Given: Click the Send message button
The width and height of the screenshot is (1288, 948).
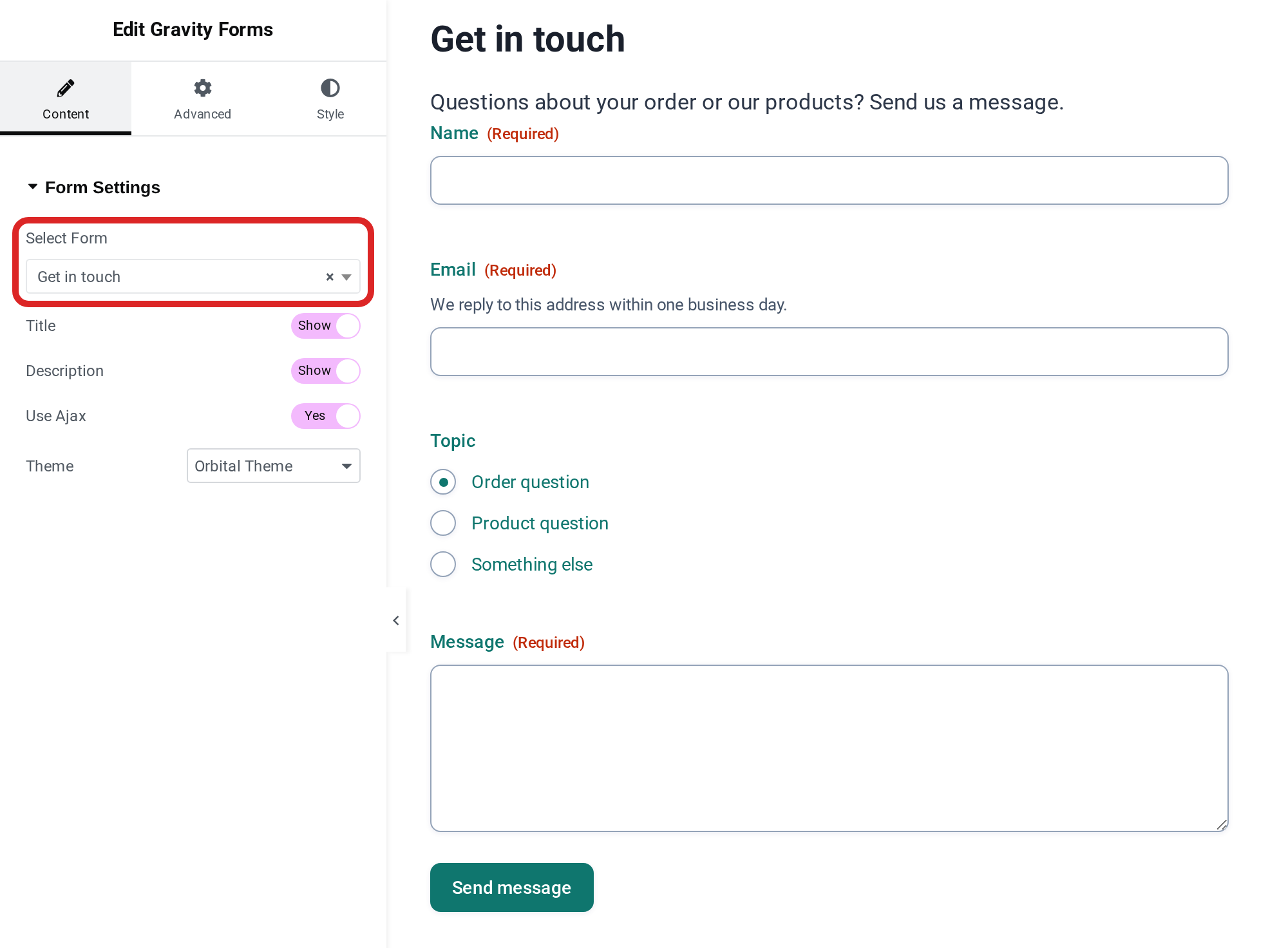Looking at the screenshot, I should 512,887.
